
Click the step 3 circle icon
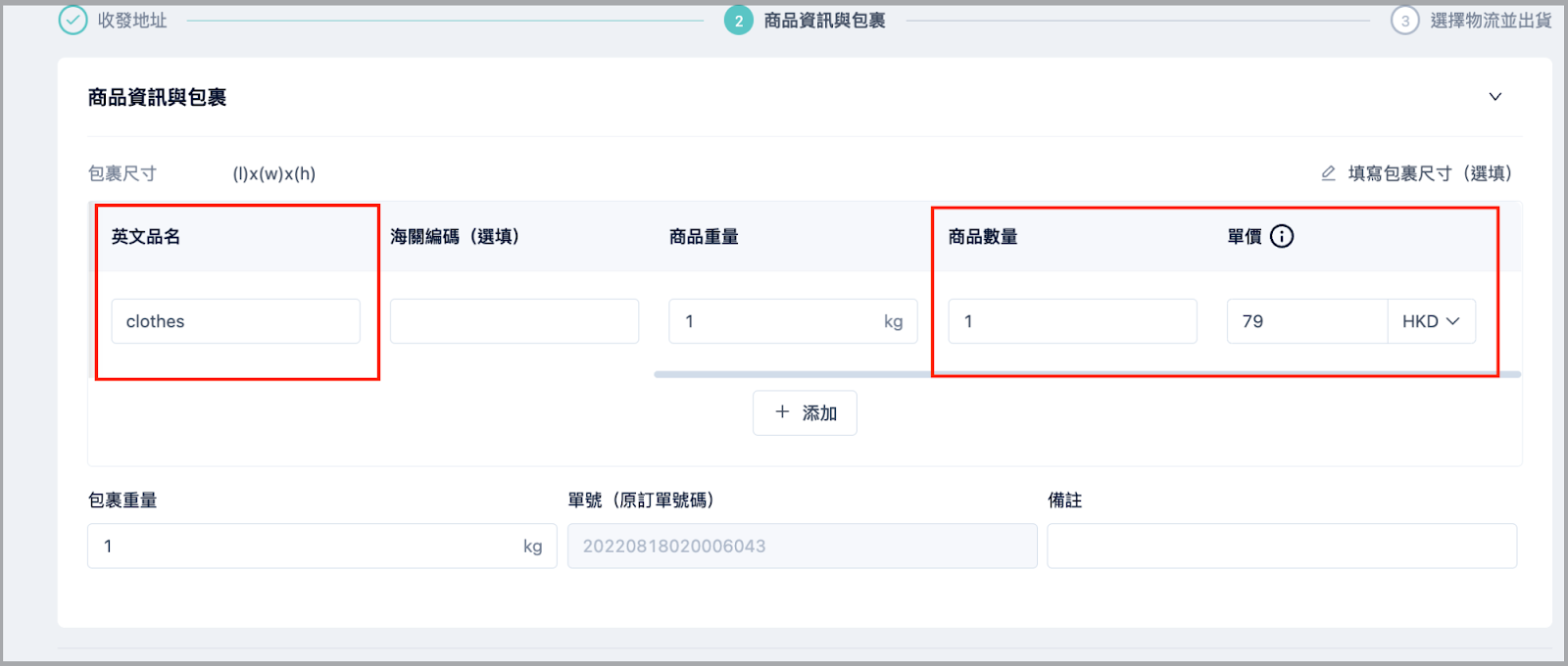[x=1405, y=20]
